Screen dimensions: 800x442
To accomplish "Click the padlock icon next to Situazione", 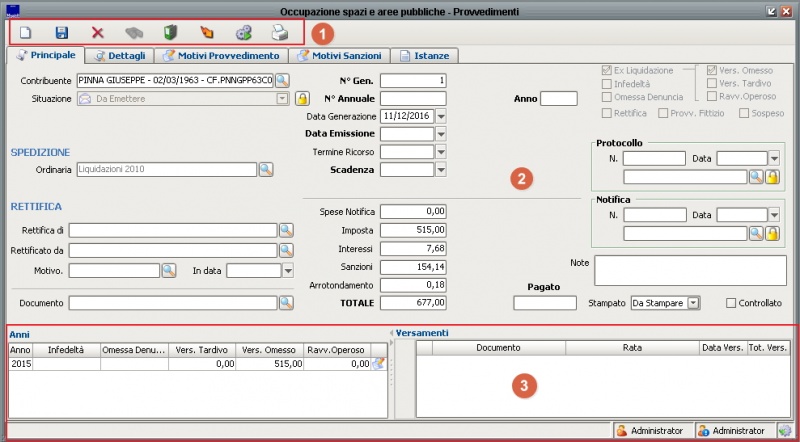I will pyautogui.click(x=301, y=99).
